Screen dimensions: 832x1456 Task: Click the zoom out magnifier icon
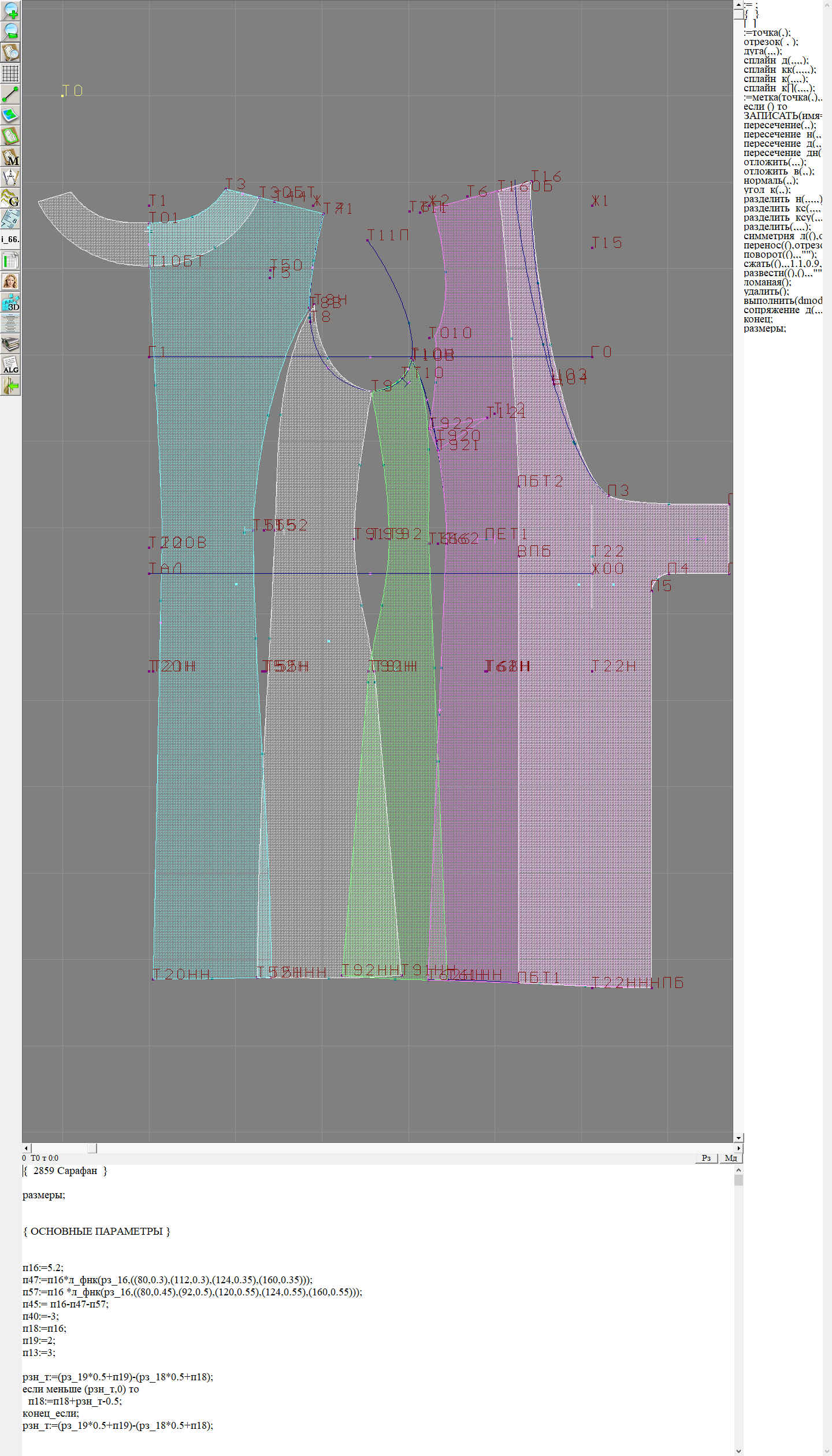[x=10, y=31]
